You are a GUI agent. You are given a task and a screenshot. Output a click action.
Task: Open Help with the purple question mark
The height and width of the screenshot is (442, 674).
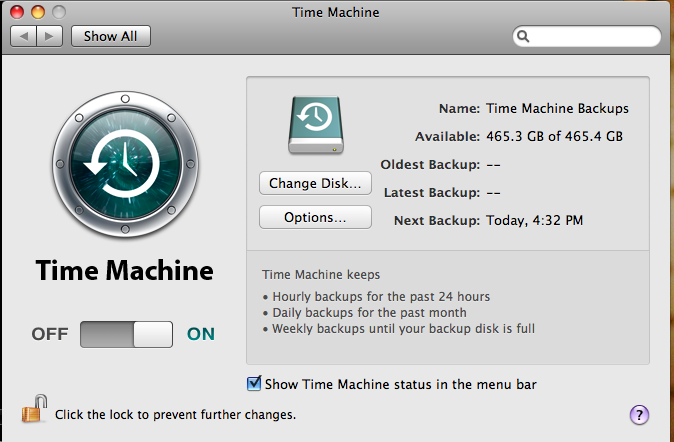tap(640, 415)
